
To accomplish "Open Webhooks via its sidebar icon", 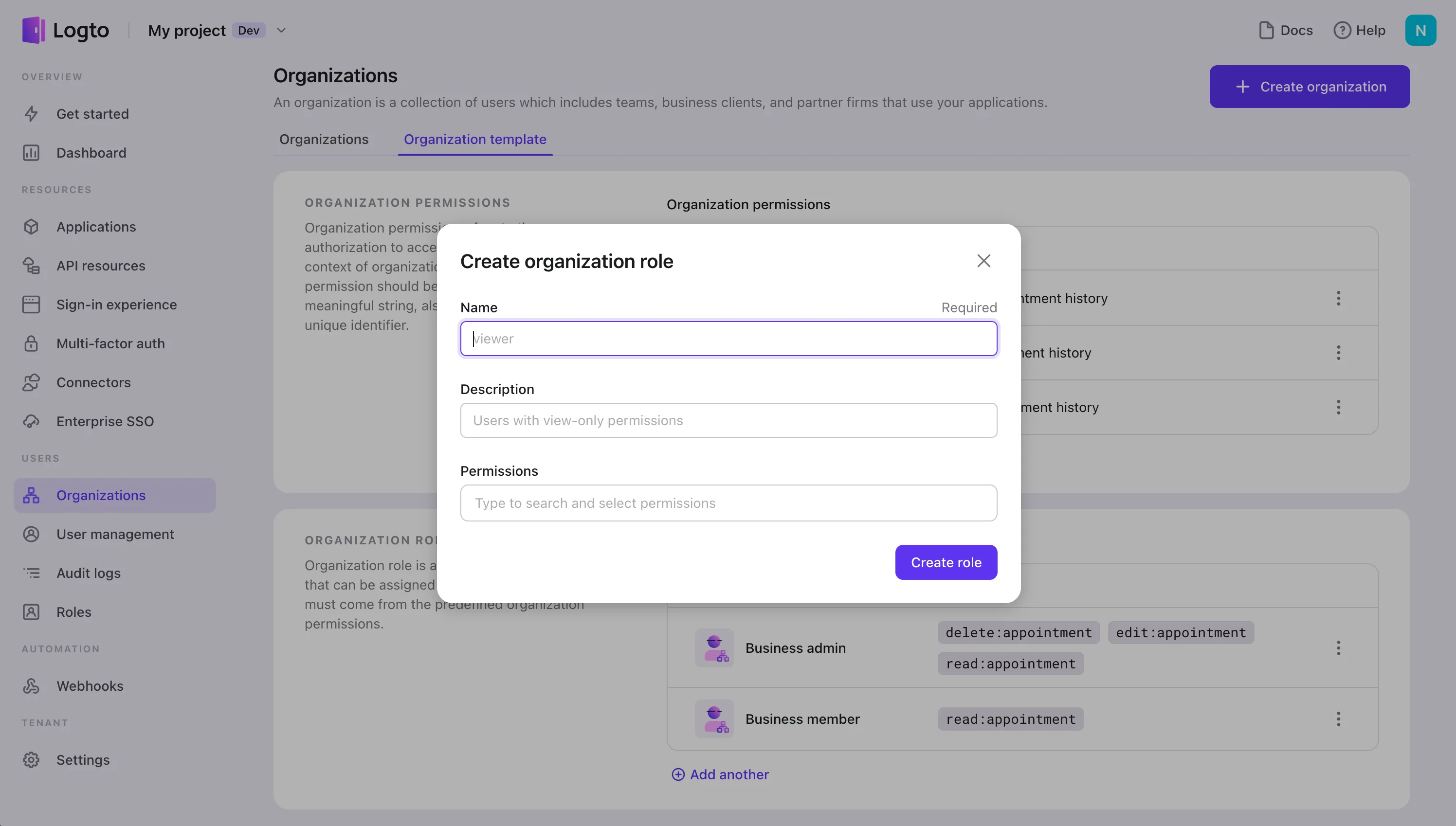I will [x=31, y=686].
